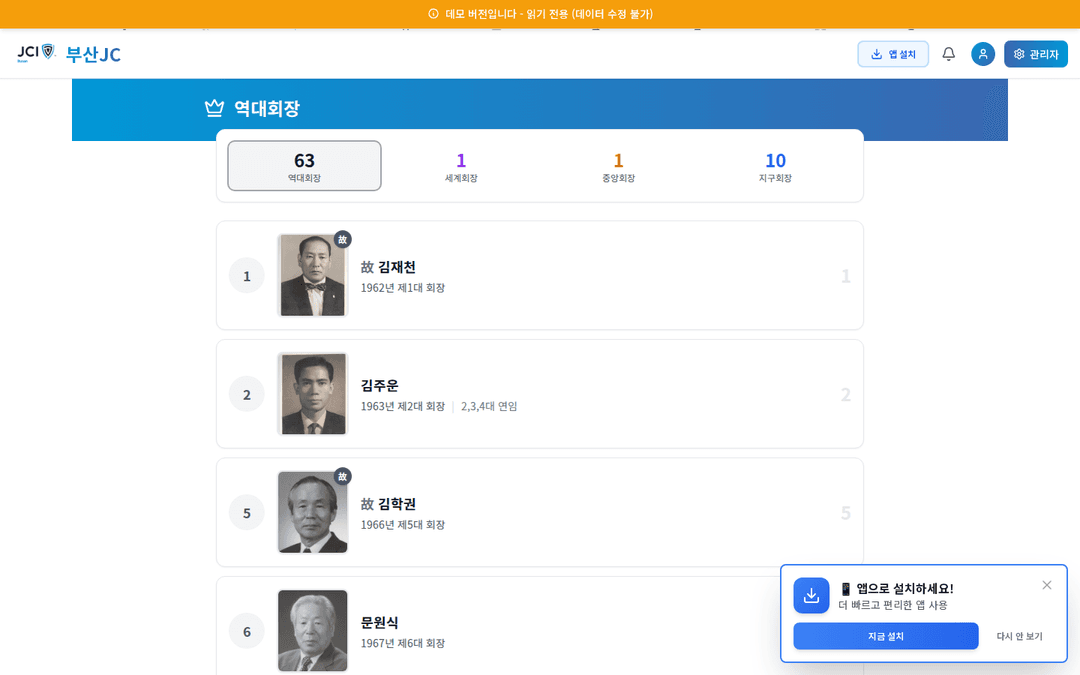The width and height of the screenshot is (1080, 675).
Task: Click the gear icon on 관리자 button
Action: point(1017,54)
